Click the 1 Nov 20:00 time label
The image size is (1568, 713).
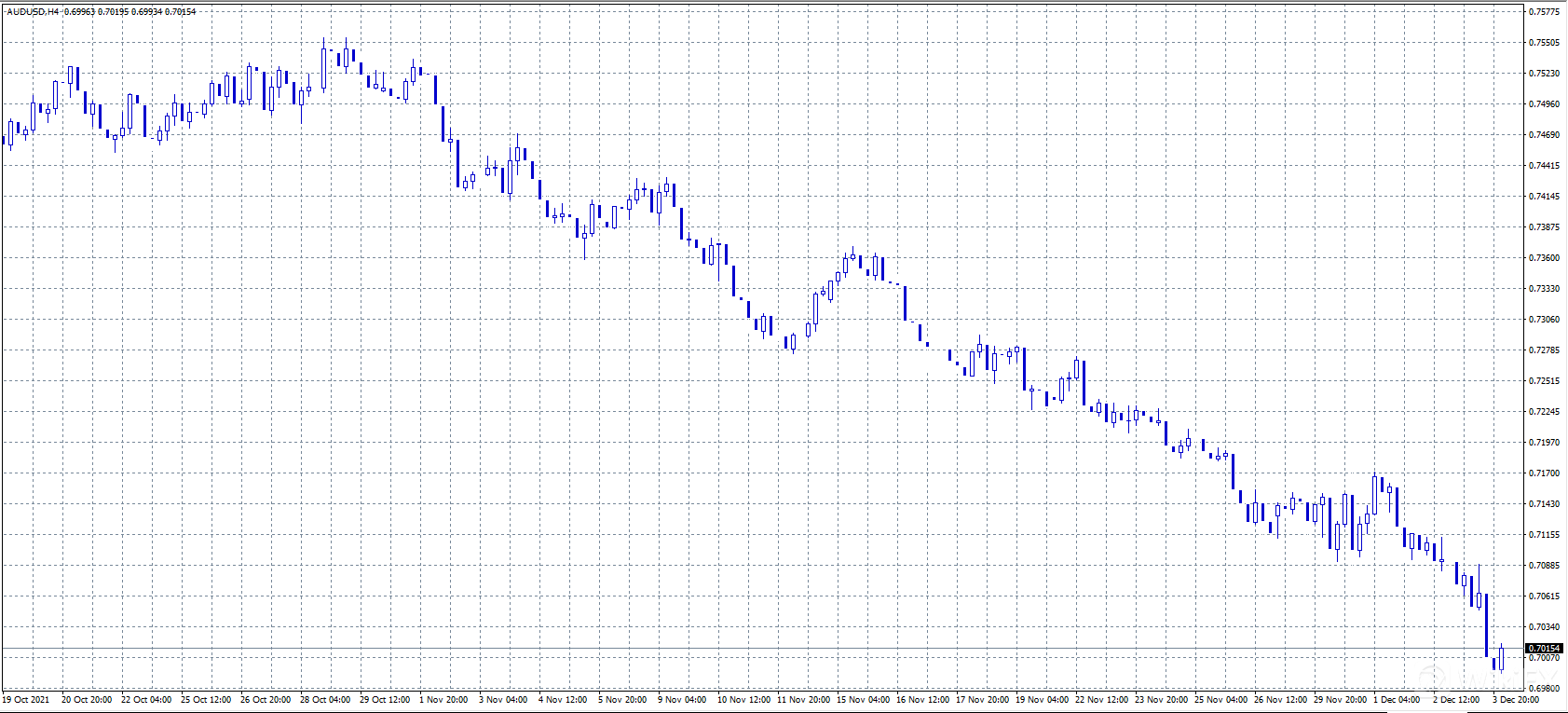click(x=443, y=699)
